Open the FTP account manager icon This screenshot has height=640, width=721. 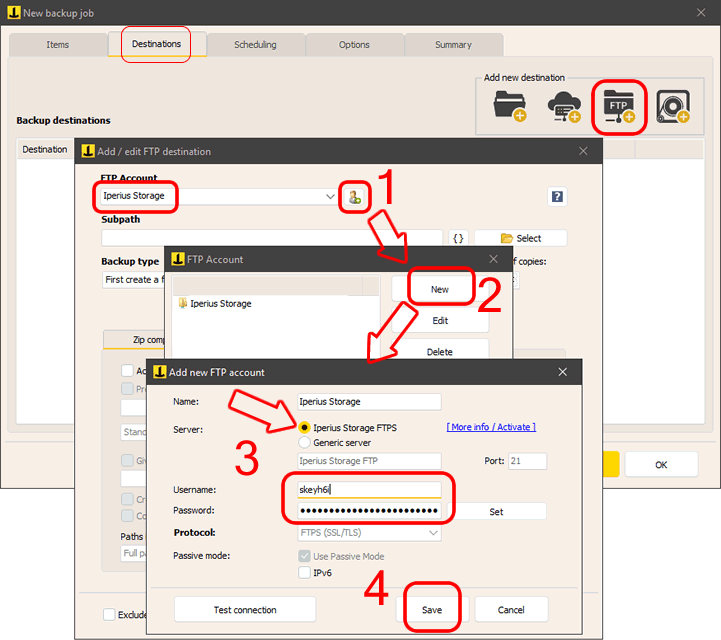[x=355, y=197]
